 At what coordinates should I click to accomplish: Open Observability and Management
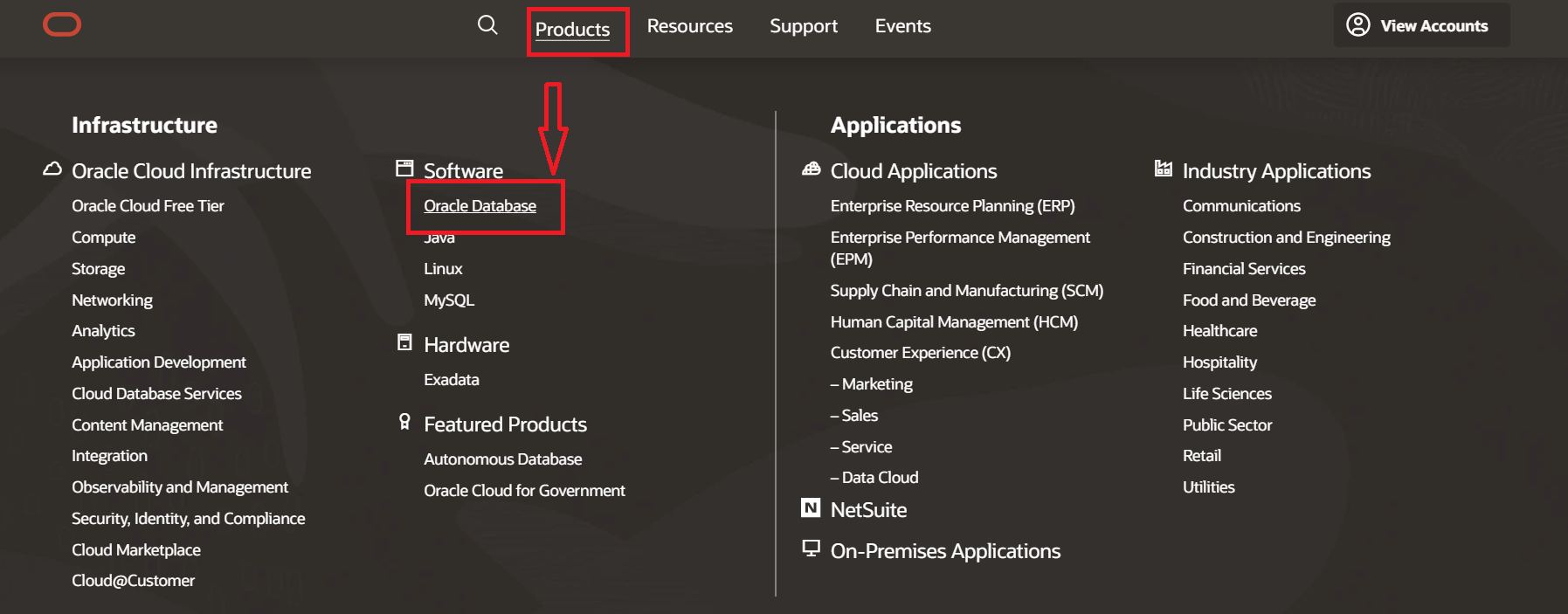tap(180, 487)
